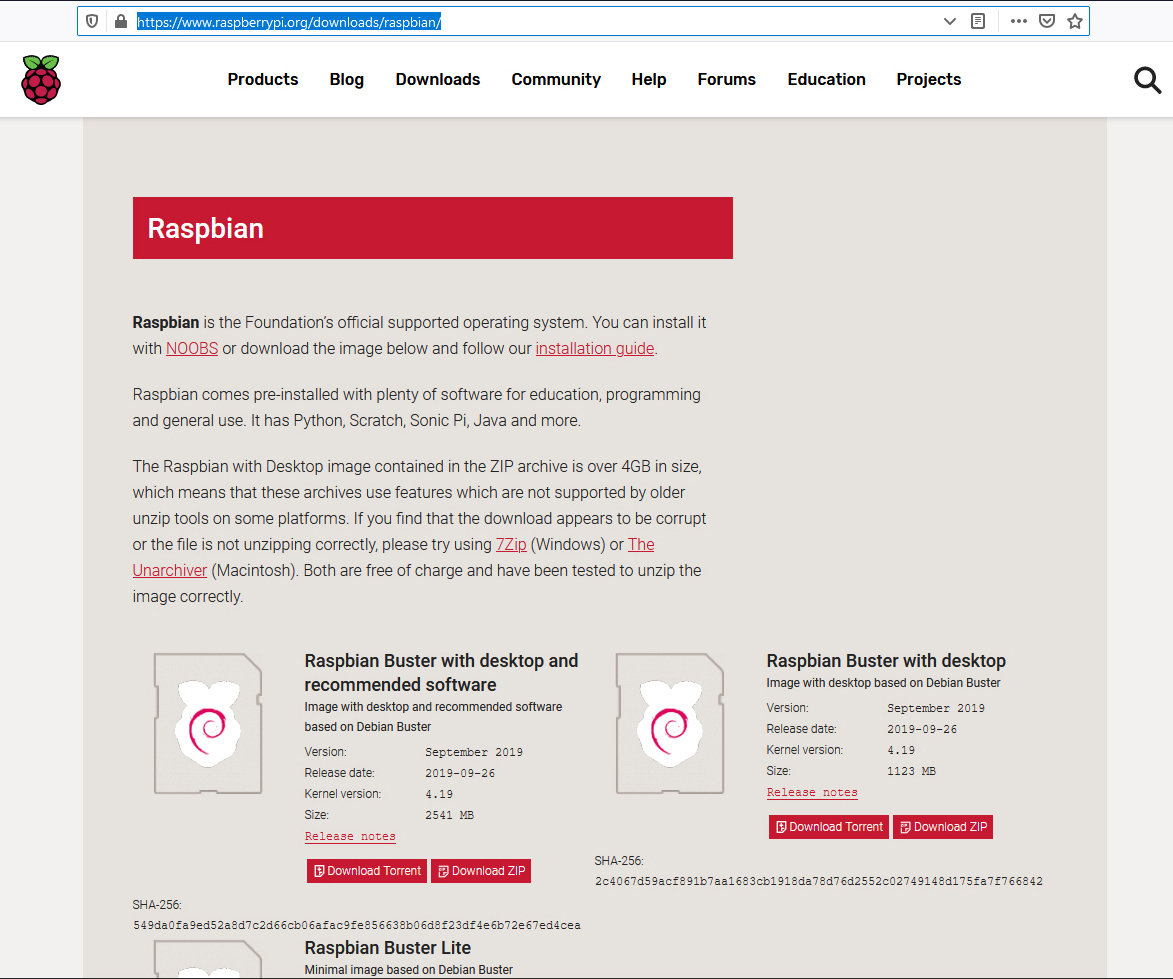The width and height of the screenshot is (1173, 979).
Task: Open Release notes for Raspbian Buster with desktop
Action: click(812, 792)
